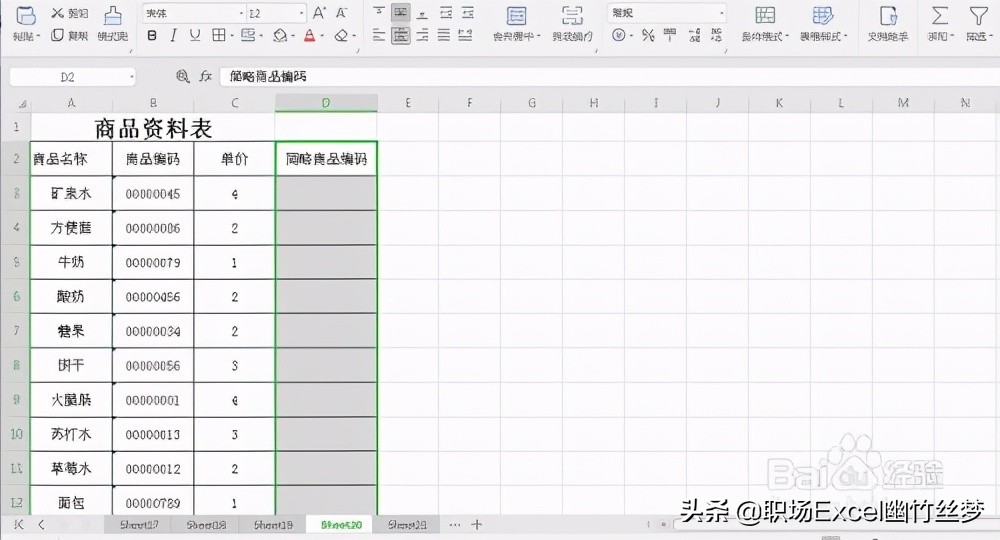This screenshot has height=540, width=1000.
Task: Align text left horizontally
Action: coord(379,36)
